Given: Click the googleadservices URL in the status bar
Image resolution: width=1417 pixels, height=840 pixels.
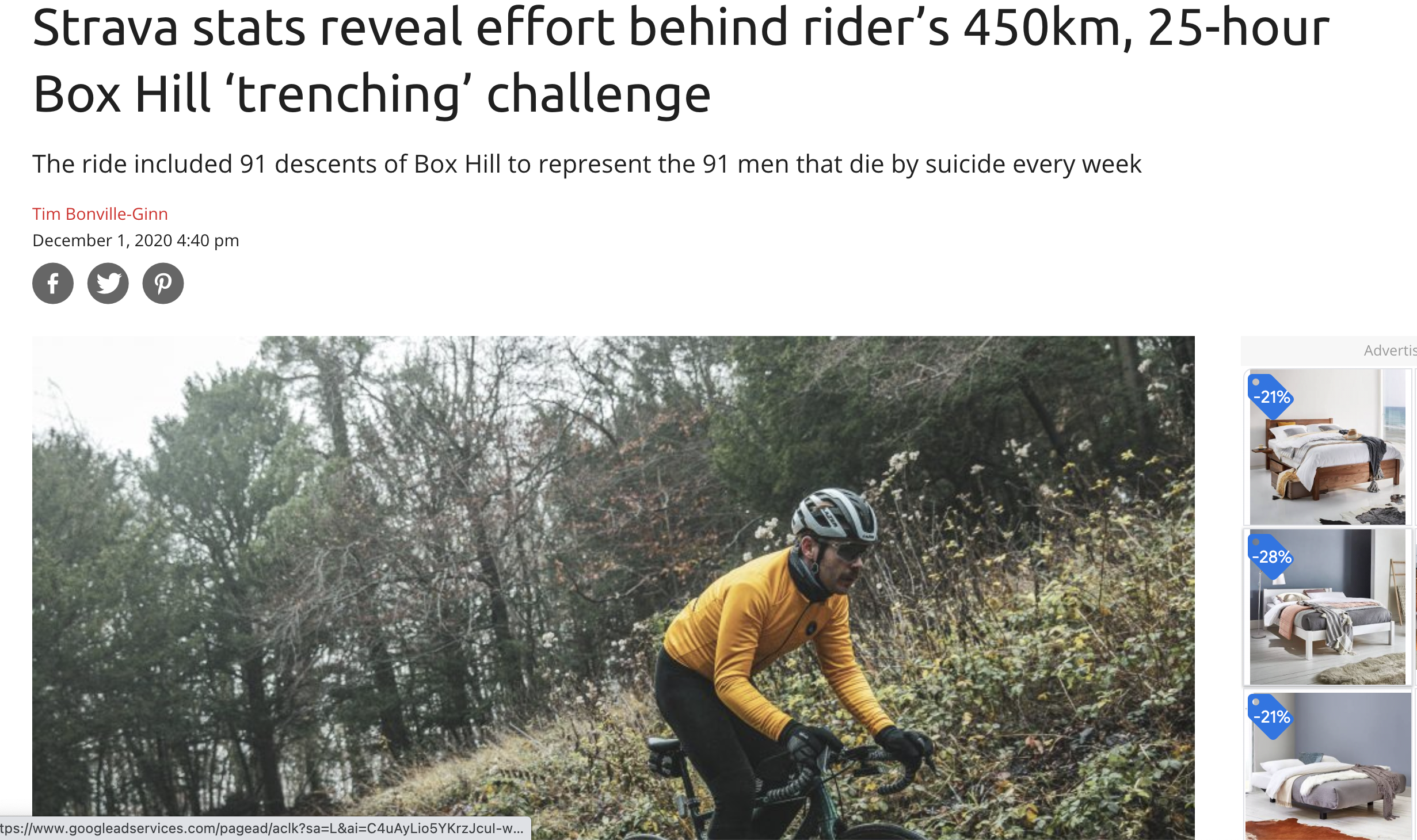Looking at the screenshot, I should 262,828.
